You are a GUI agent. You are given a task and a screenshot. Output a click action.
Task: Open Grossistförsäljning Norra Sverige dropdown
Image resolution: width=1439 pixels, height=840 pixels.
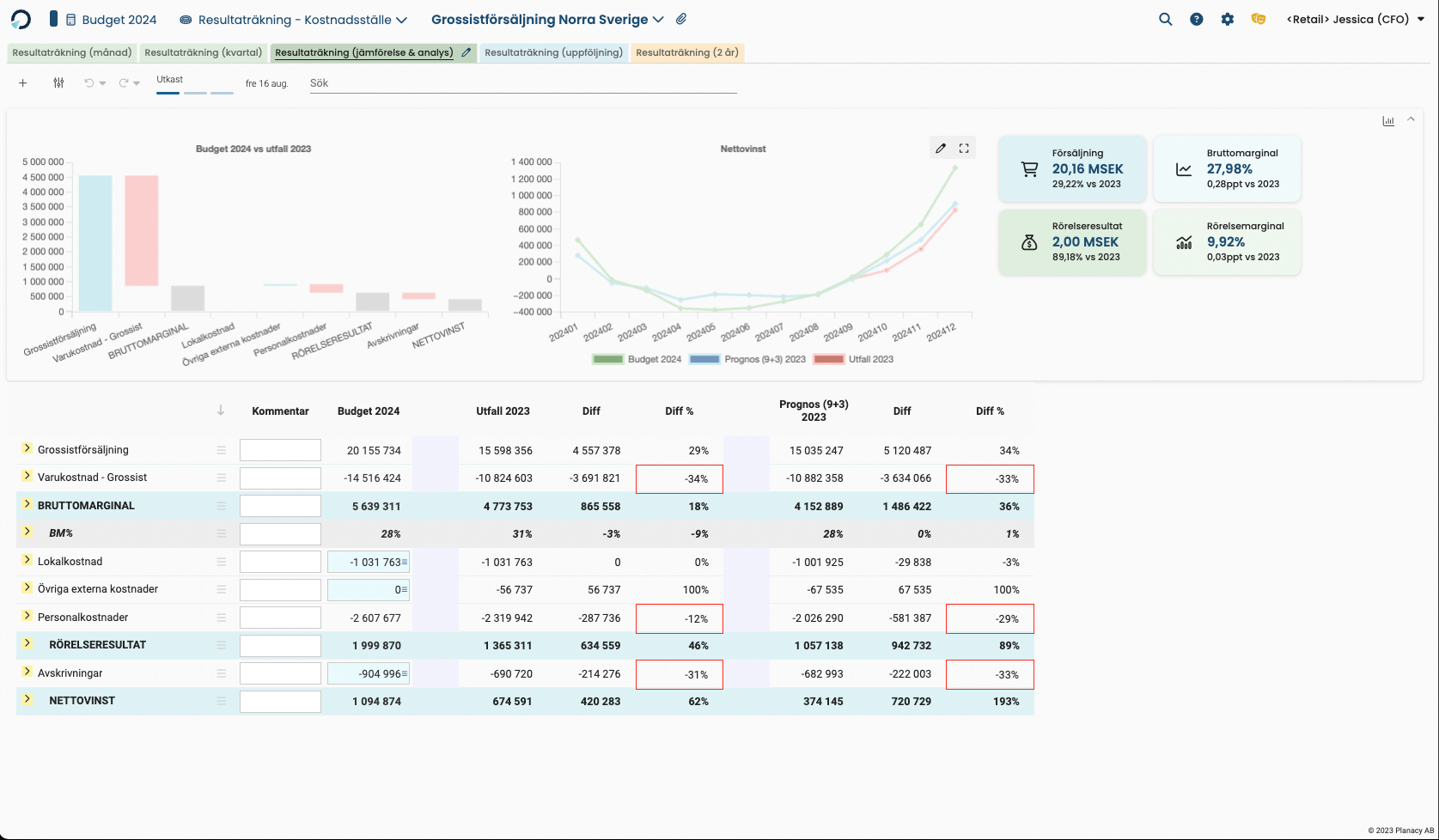click(547, 19)
